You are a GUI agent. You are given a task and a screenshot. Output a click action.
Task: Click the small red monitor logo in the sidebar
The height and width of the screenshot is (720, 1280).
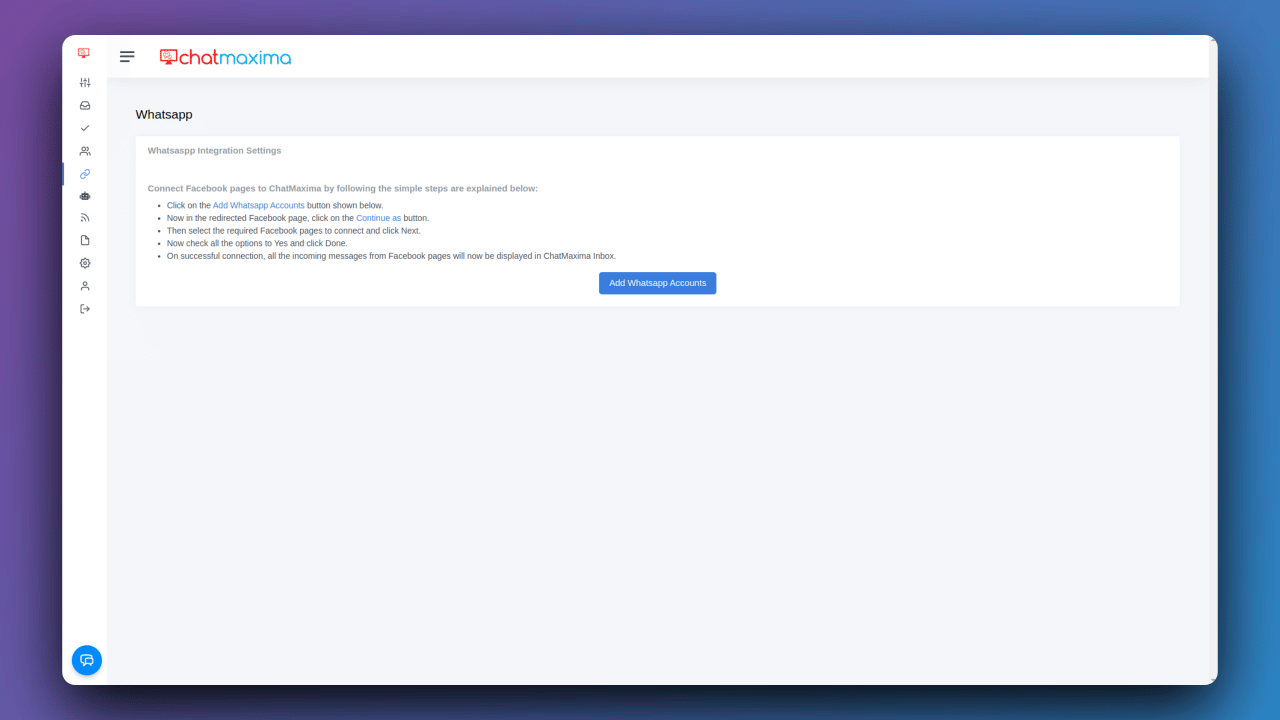pos(84,53)
